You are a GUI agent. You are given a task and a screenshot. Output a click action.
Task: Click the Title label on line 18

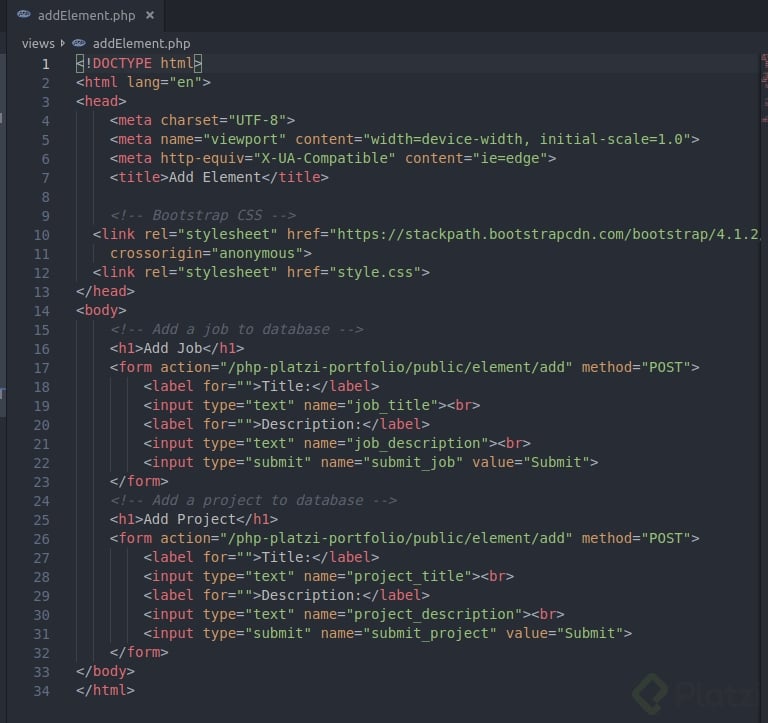[261, 386]
